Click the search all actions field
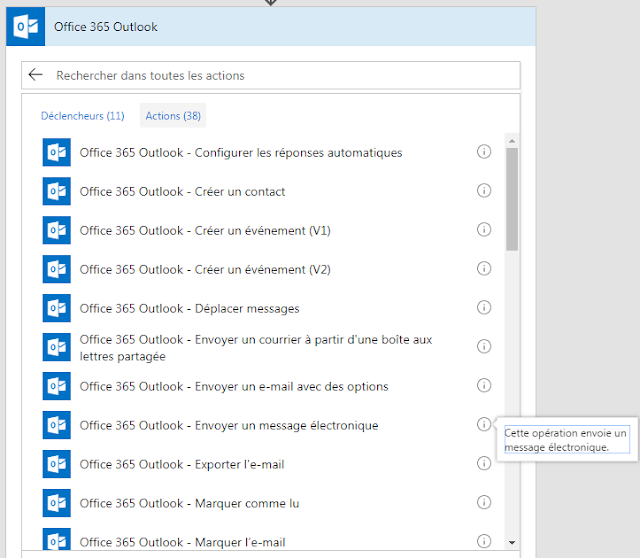 [271, 75]
